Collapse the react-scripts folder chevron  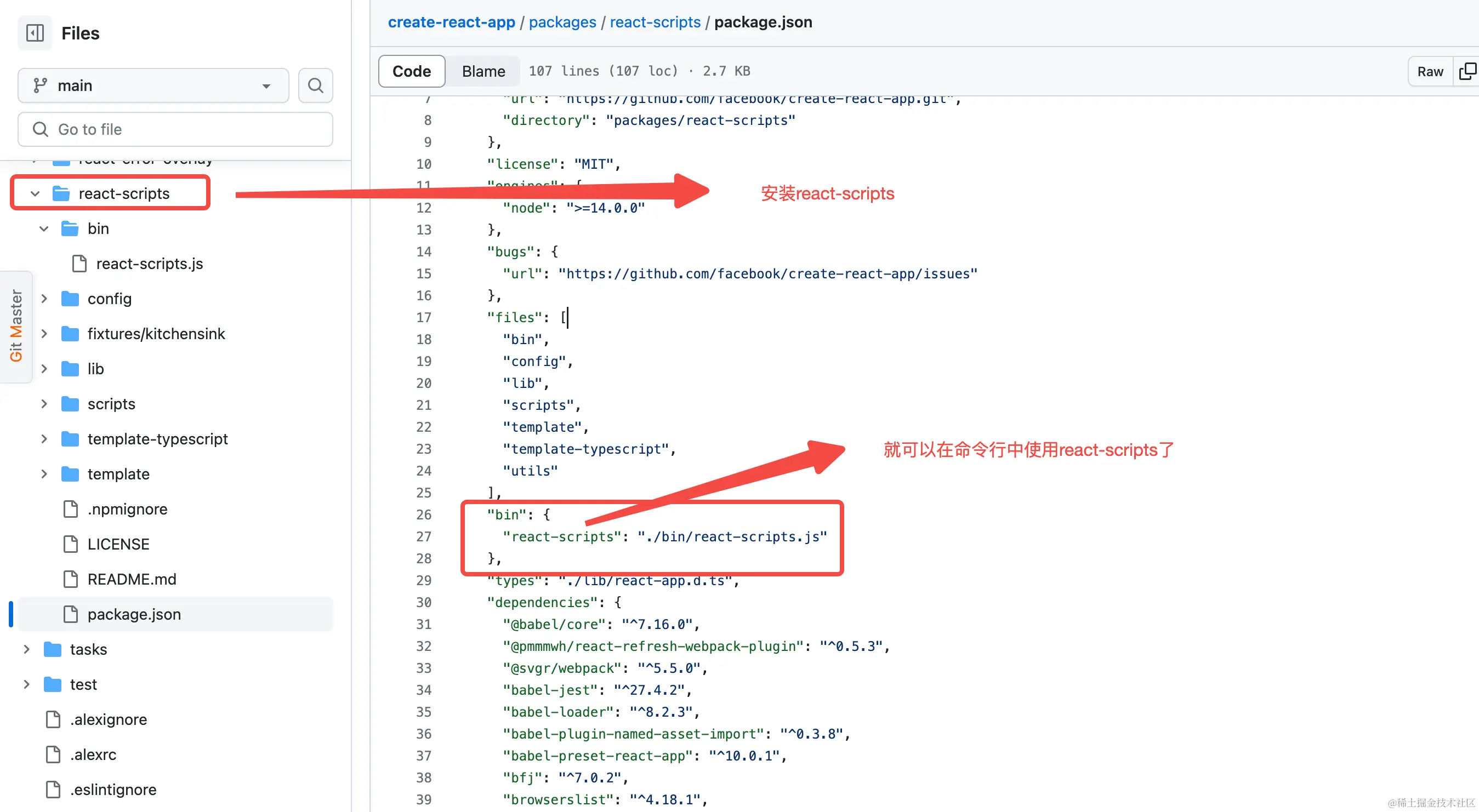click(35, 193)
